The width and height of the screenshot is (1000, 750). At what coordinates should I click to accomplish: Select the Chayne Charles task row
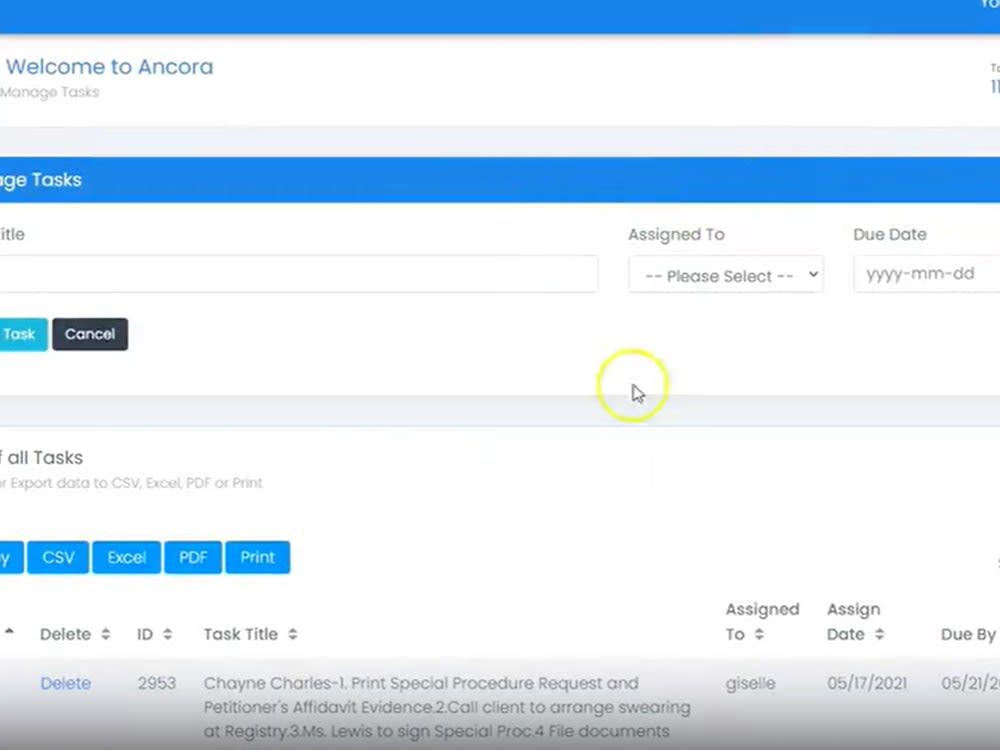(420, 707)
